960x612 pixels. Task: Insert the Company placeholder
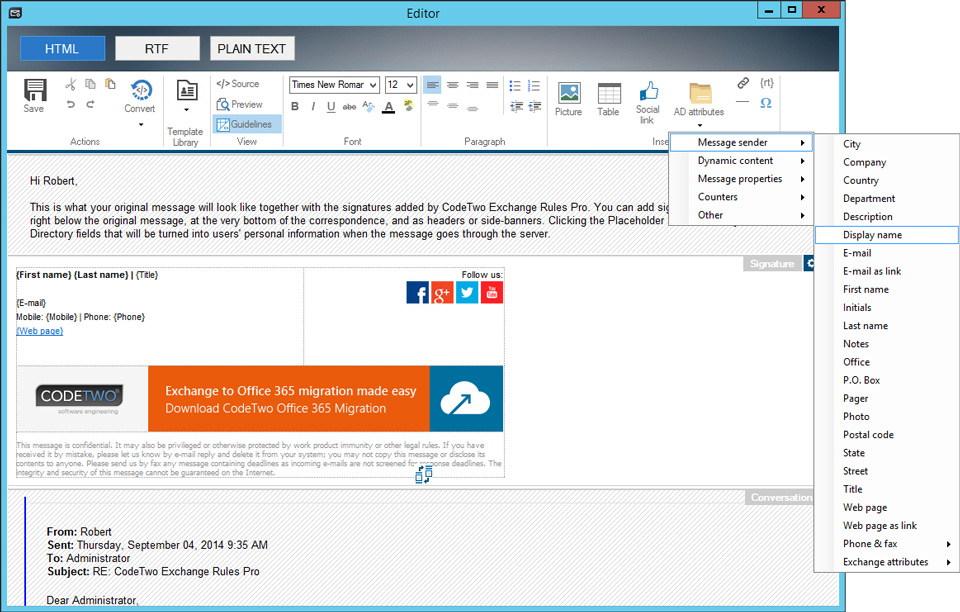[x=887, y=162]
